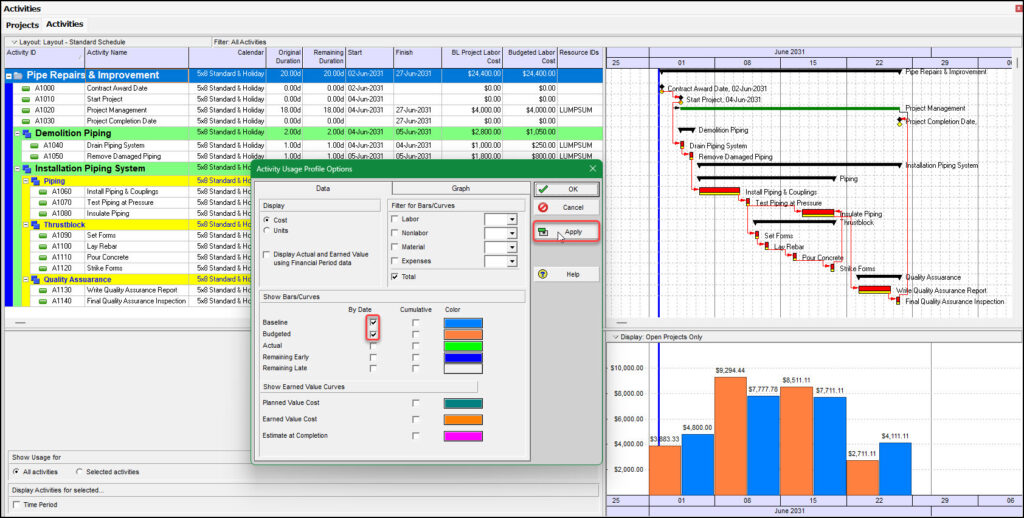Change the Budgeted bar color swatch
Screen dimensions: 1024x518
pos(463,334)
